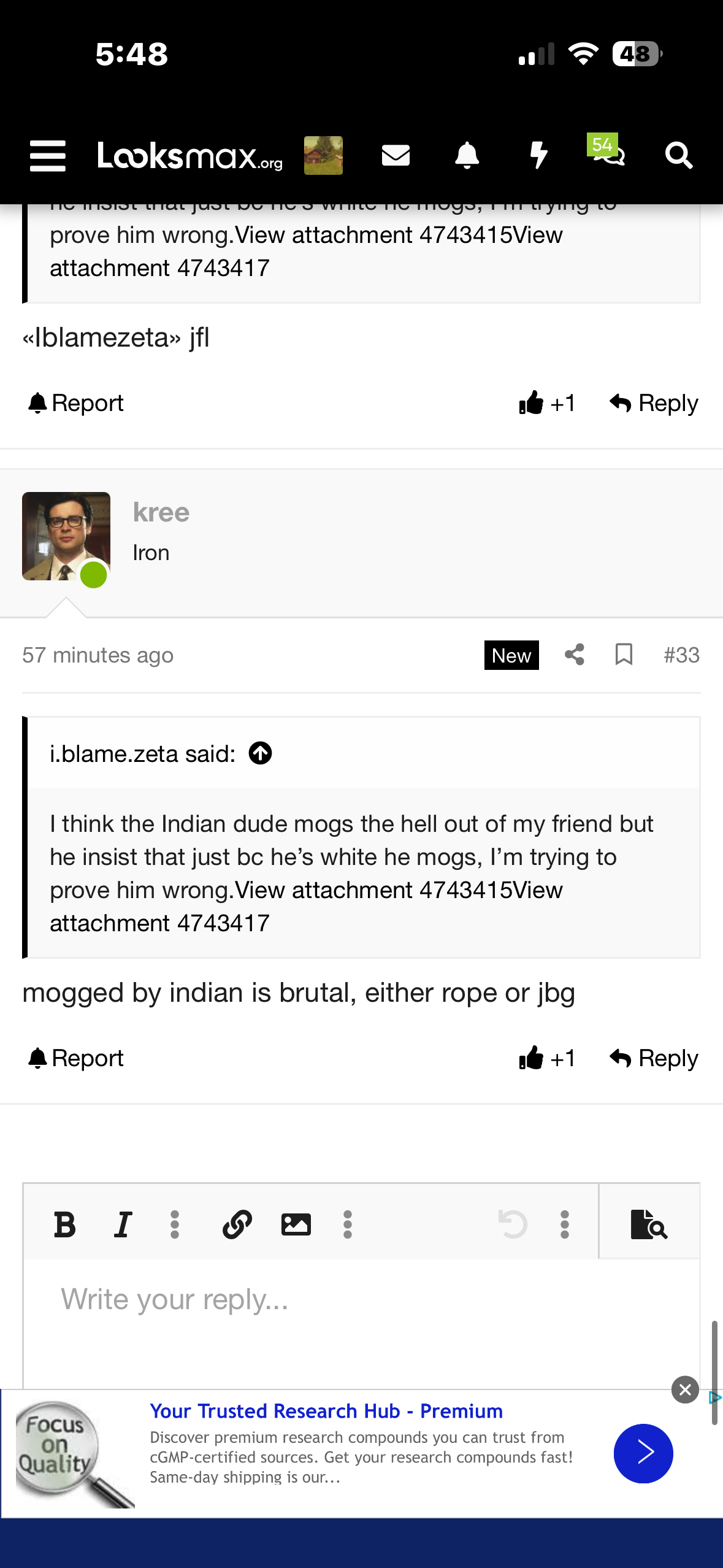The image size is (723, 1568).
Task: Toggle bold formatting in reply editor
Action: point(65,1224)
